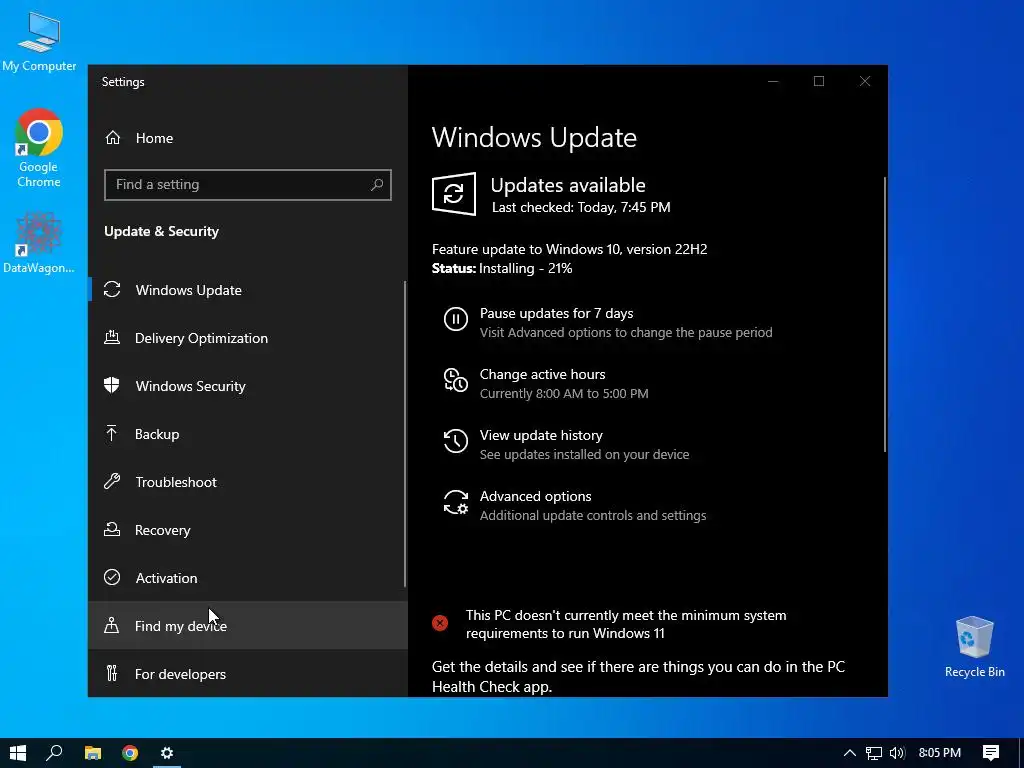Click the magnifier icon in search box
The image size is (1024, 768).
click(377, 185)
